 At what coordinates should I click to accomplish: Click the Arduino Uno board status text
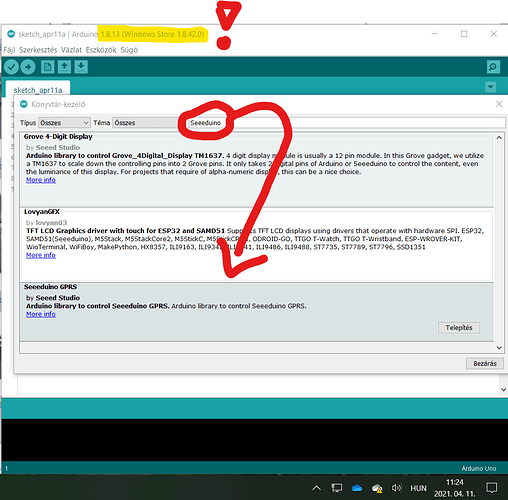point(479,468)
